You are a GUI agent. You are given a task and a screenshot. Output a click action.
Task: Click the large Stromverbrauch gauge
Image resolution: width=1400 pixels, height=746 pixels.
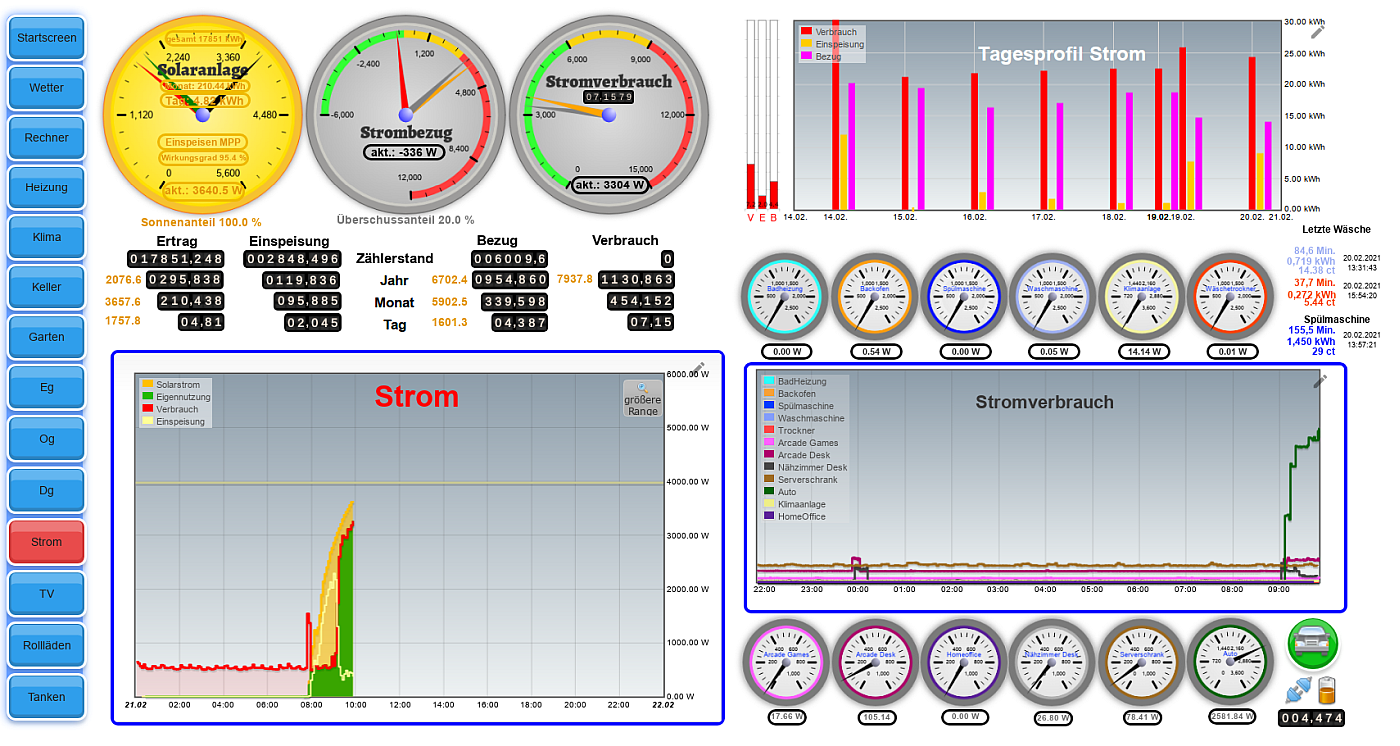click(x=608, y=114)
